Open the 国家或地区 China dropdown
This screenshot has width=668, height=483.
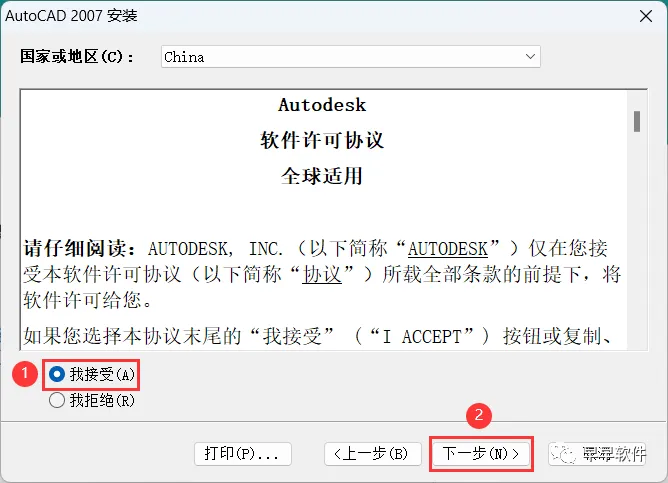tap(351, 57)
